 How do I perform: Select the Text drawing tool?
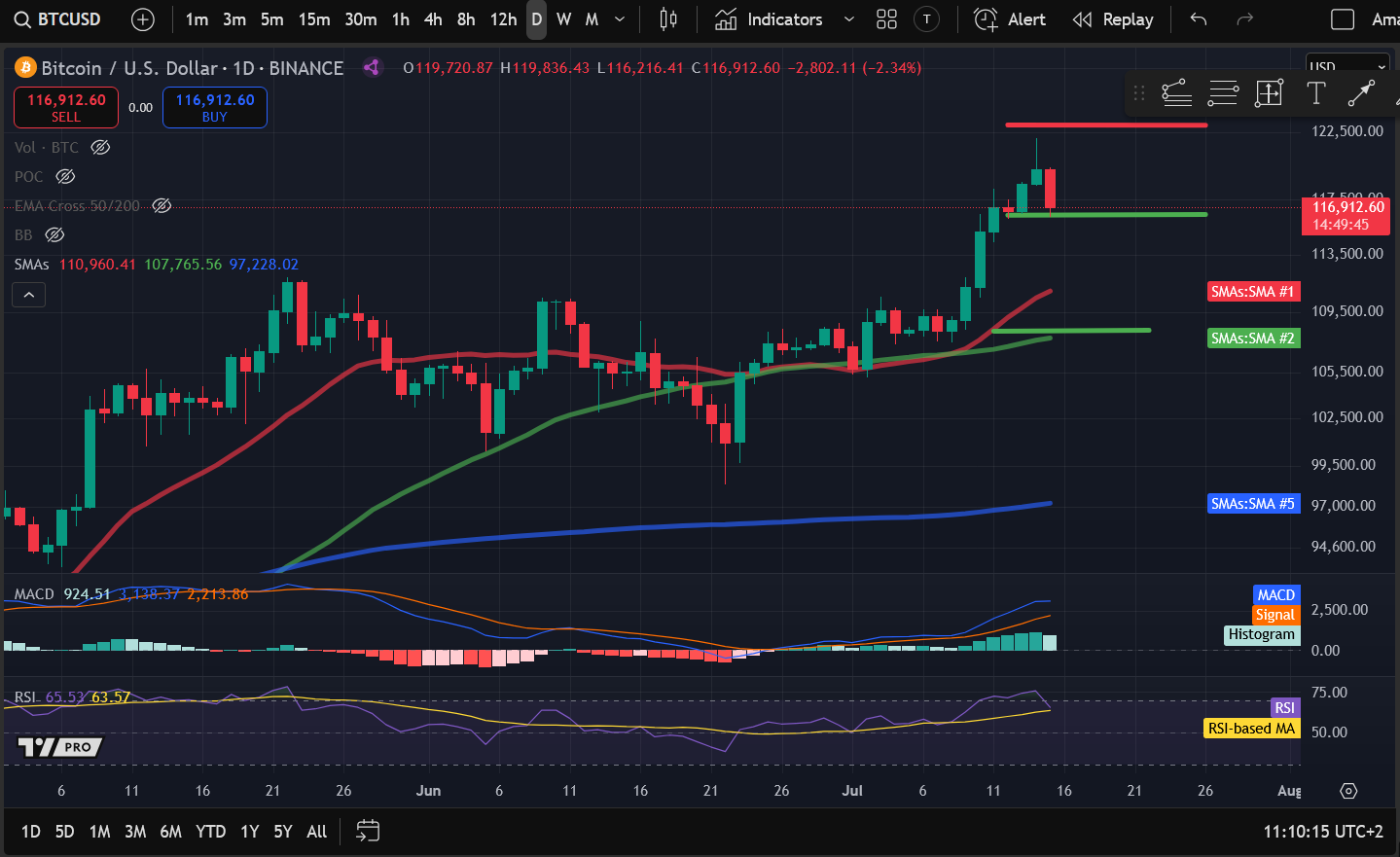pyautogui.click(x=1316, y=93)
